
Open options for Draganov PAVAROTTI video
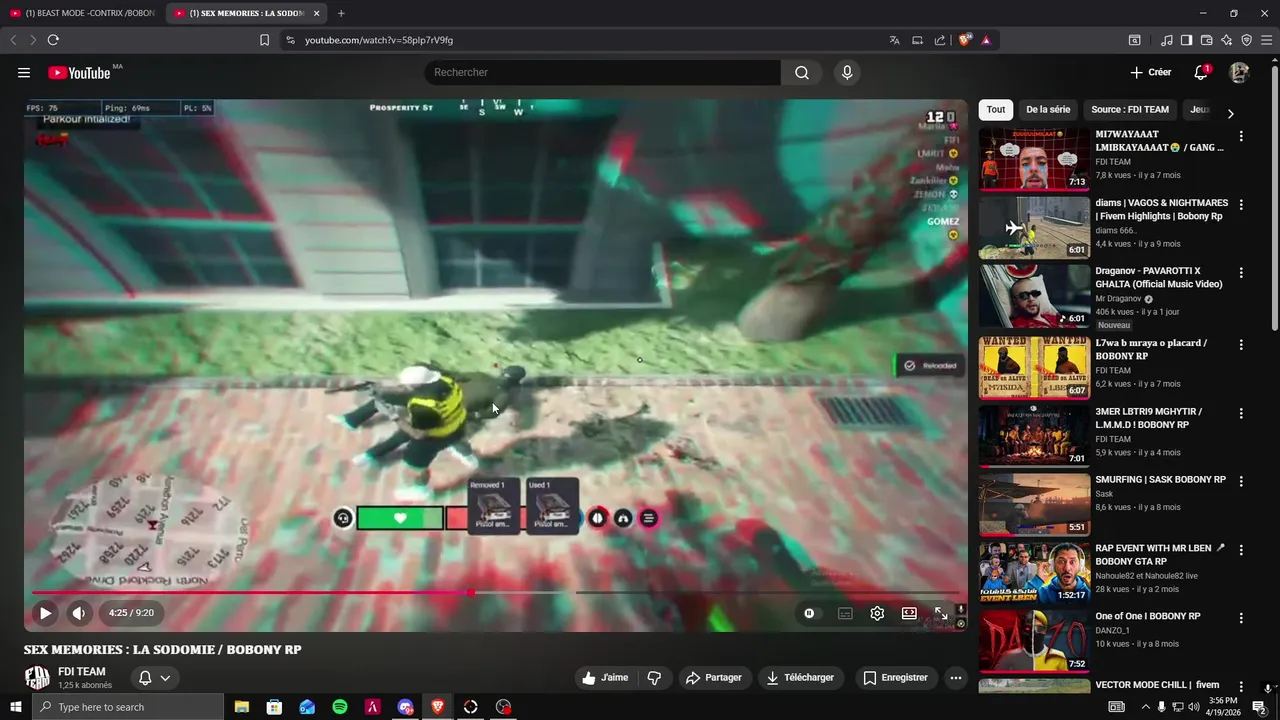[x=1241, y=272]
